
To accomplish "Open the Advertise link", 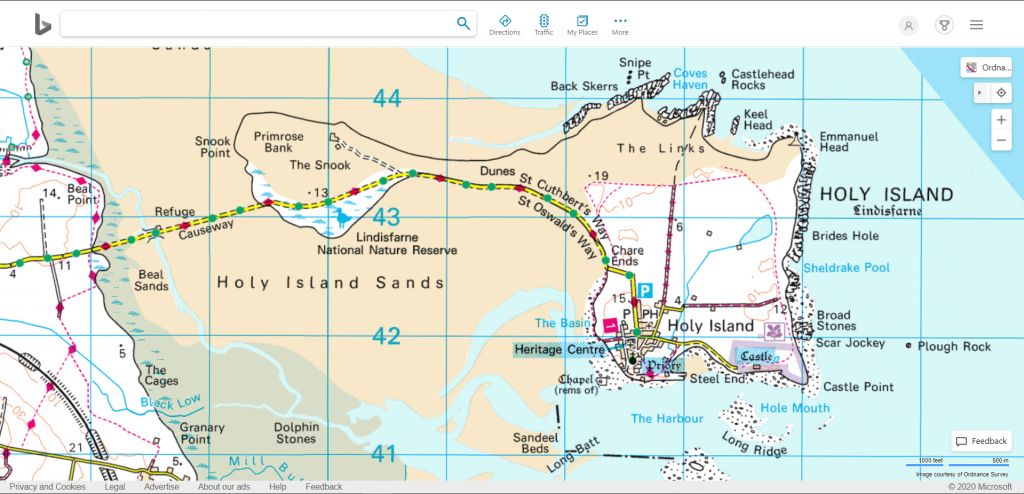I will [x=161, y=487].
